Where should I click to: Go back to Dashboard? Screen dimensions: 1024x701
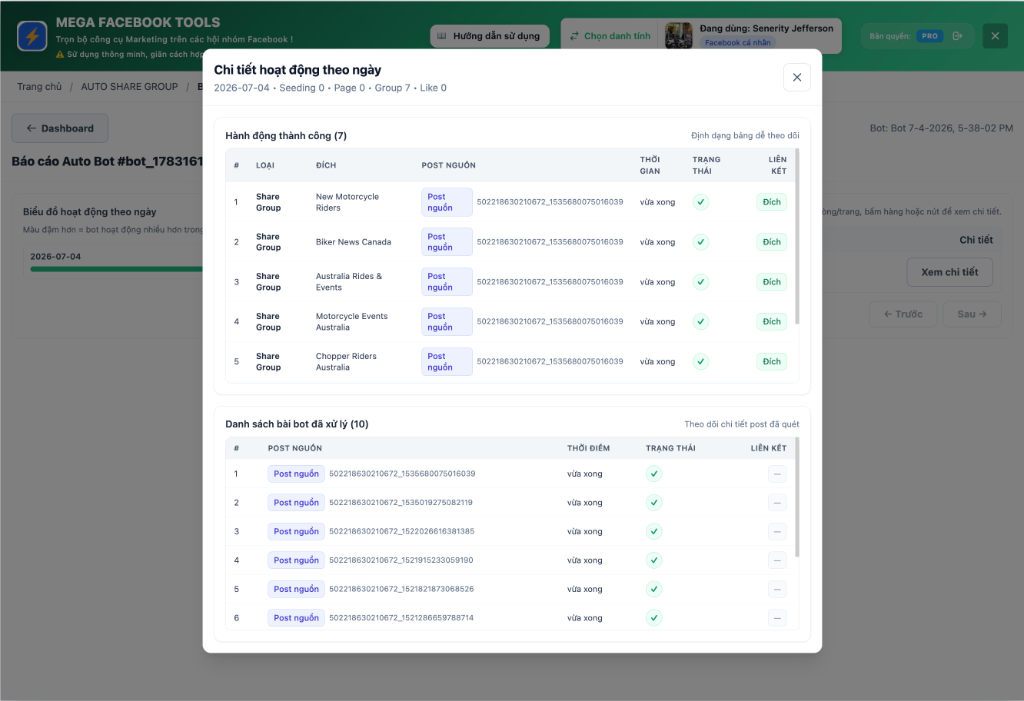(x=60, y=128)
